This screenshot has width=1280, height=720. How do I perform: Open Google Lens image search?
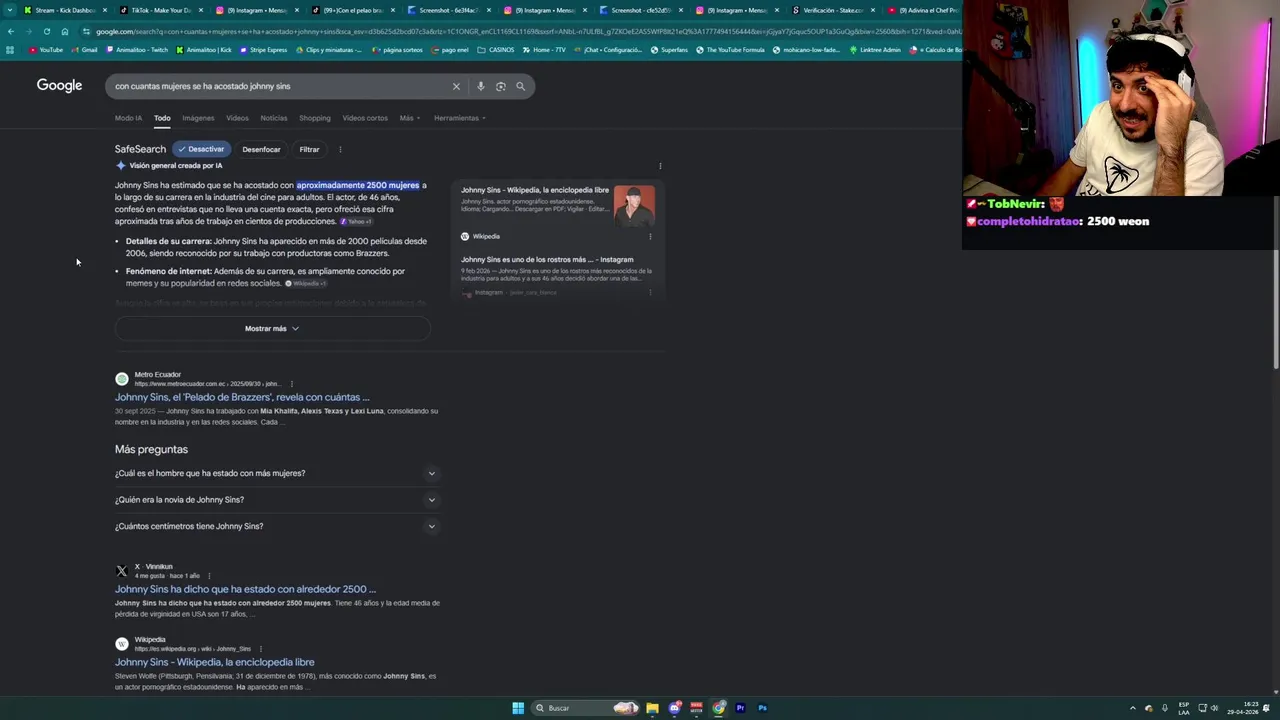point(501,86)
